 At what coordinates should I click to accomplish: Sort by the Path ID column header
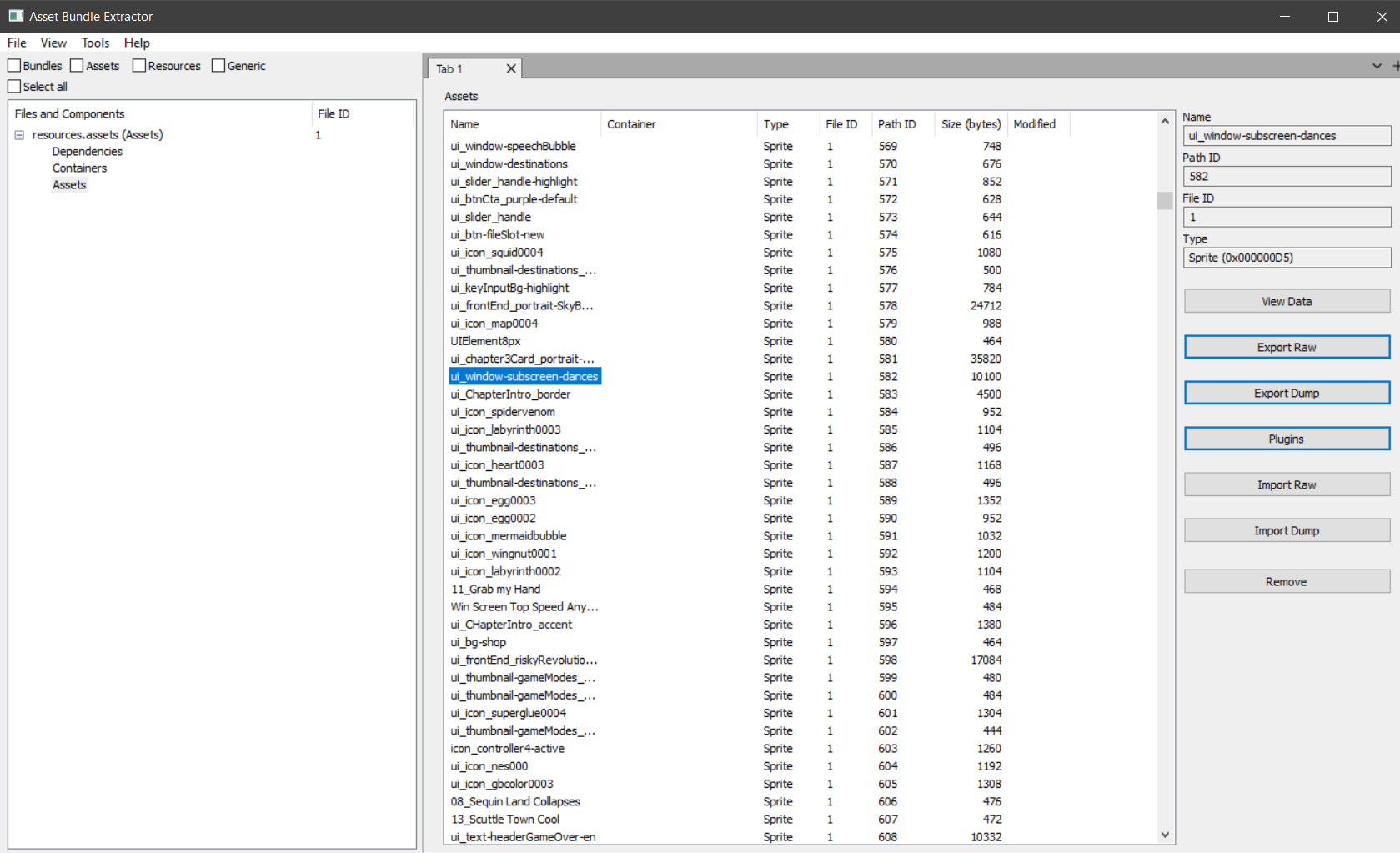(902, 124)
